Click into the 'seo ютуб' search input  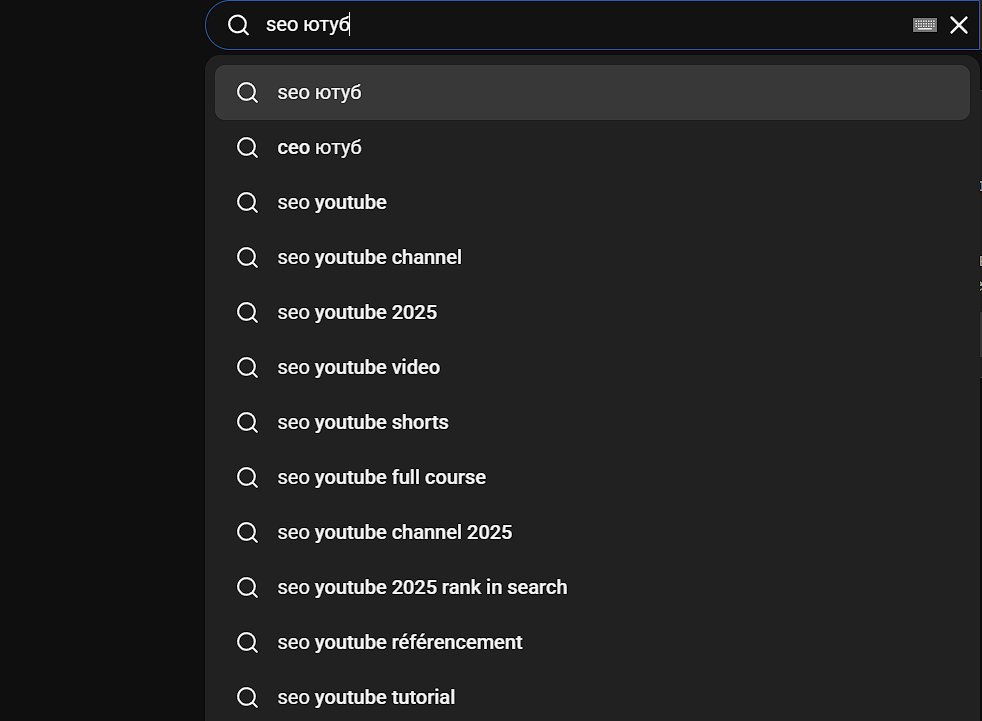[x=580, y=25]
